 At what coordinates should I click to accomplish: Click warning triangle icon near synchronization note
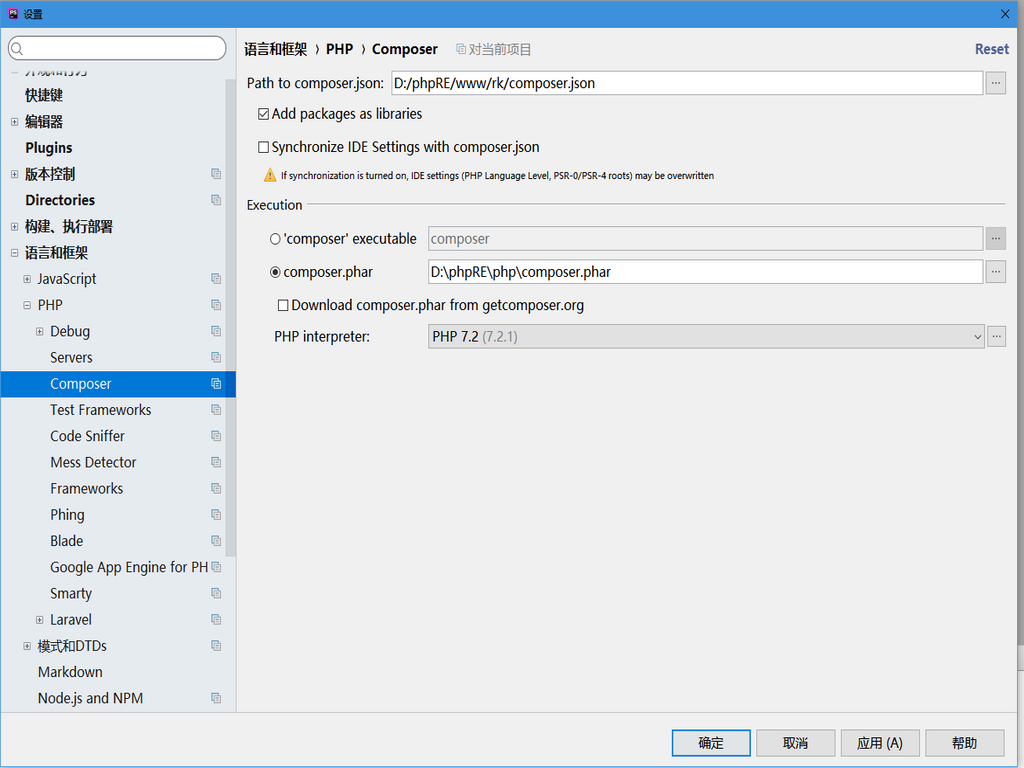(x=270, y=175)
